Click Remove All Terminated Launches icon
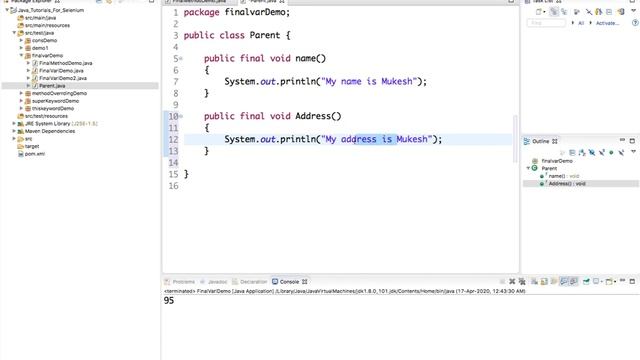 (522, 282)
